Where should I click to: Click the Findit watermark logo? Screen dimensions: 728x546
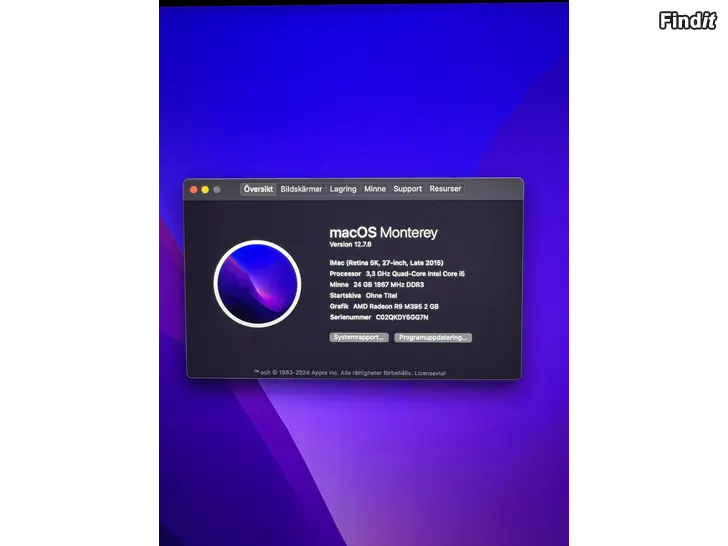pos(689,21)
